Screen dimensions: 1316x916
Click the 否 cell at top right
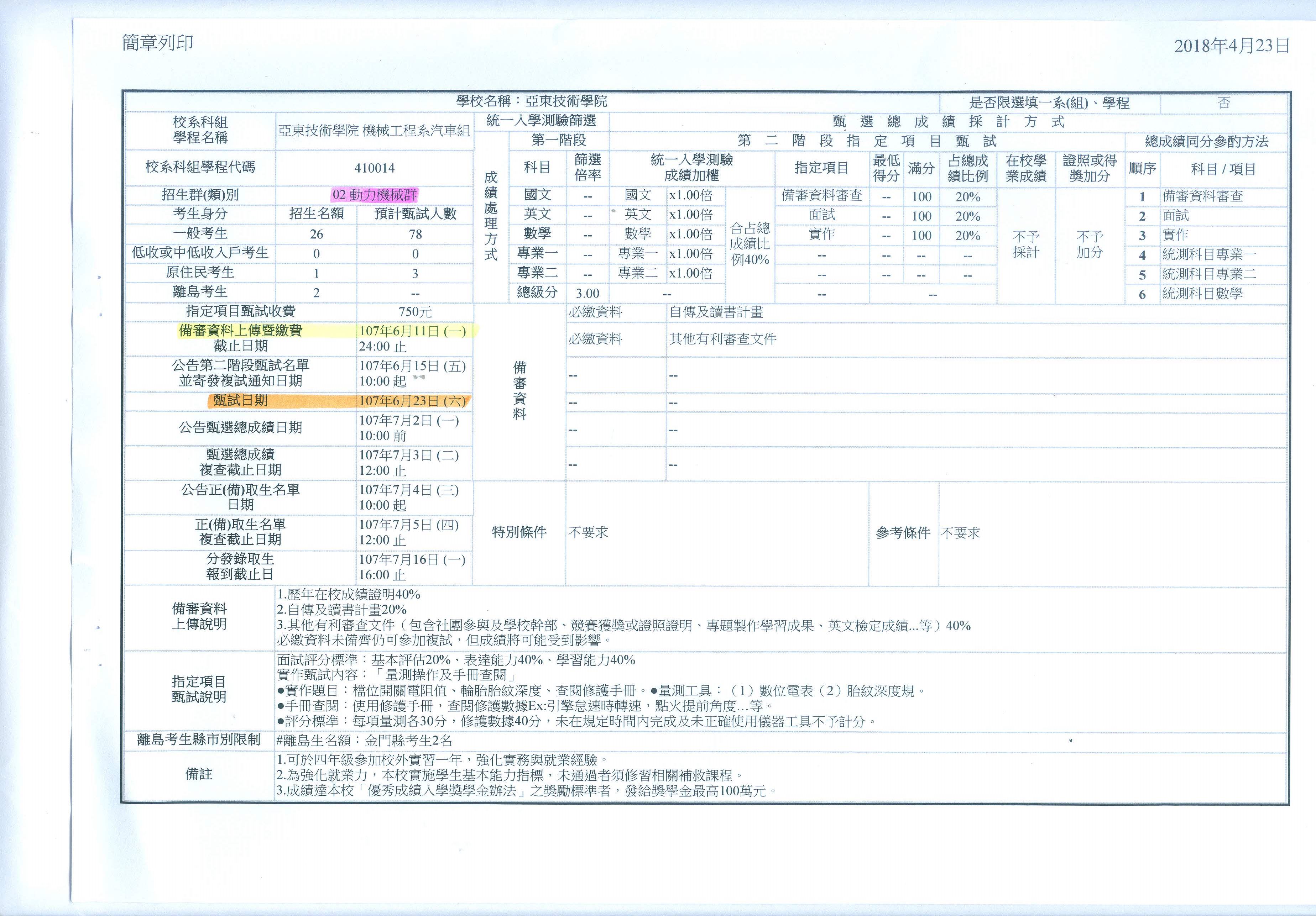[1224, 103]
